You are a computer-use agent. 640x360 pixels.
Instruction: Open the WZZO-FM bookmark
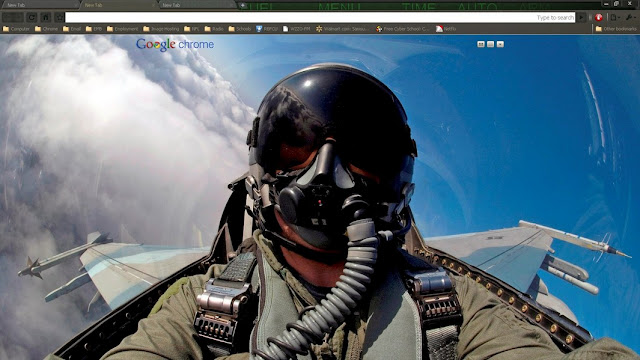point(297,29)
